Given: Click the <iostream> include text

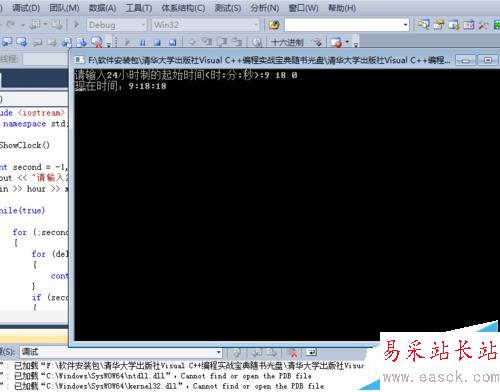Looking at the screenshot, I should 41,113.
